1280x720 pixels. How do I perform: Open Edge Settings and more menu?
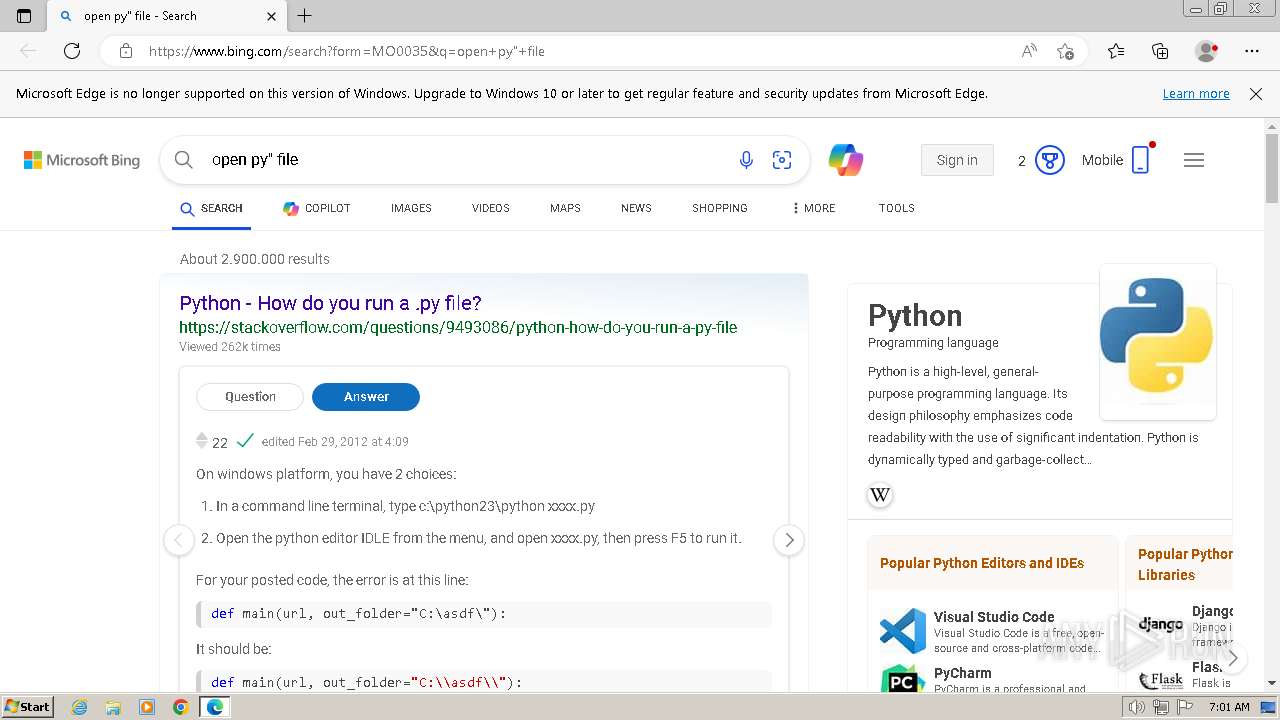(1251, 51)
